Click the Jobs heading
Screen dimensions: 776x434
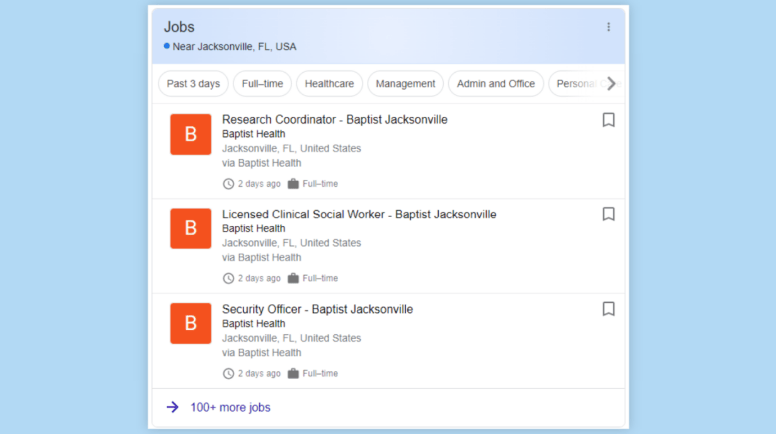179,27
